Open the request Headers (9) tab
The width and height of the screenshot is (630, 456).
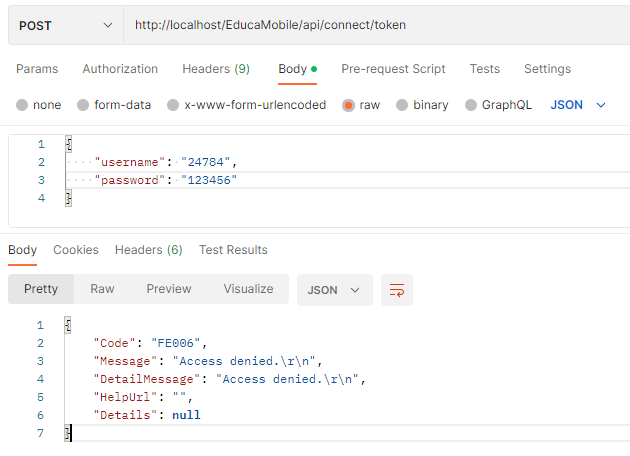point(216,69)
